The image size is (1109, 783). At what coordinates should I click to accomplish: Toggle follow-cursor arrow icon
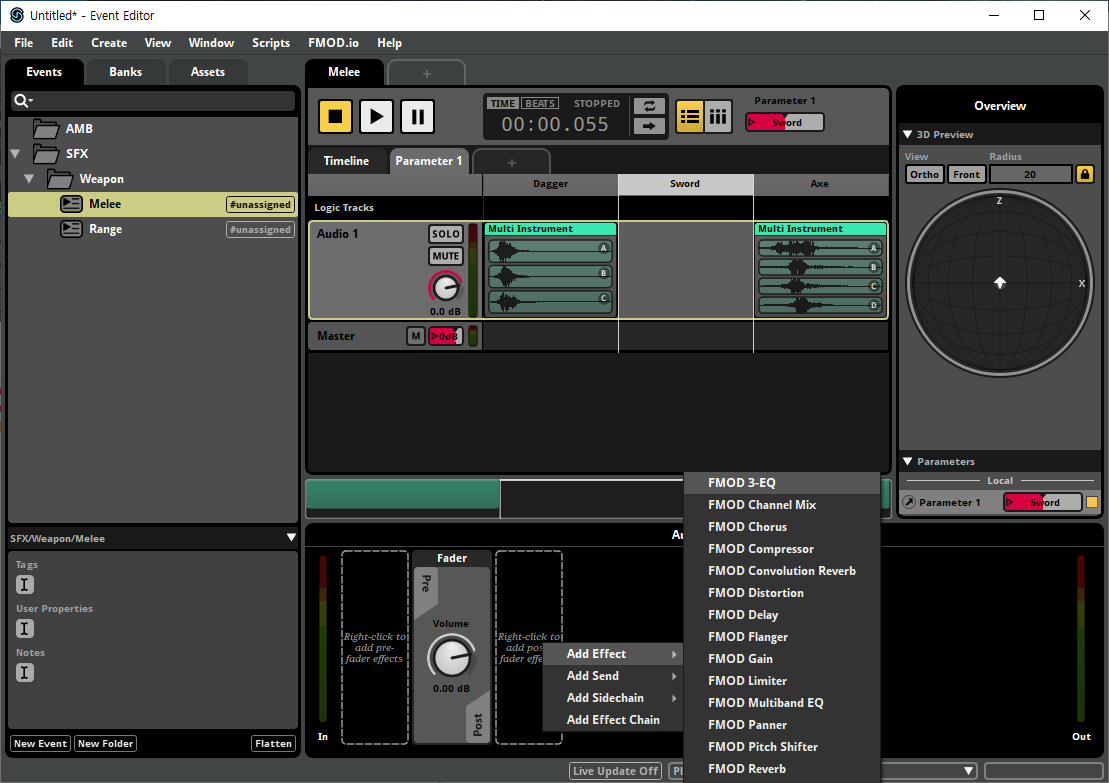[x=649, y=126]
